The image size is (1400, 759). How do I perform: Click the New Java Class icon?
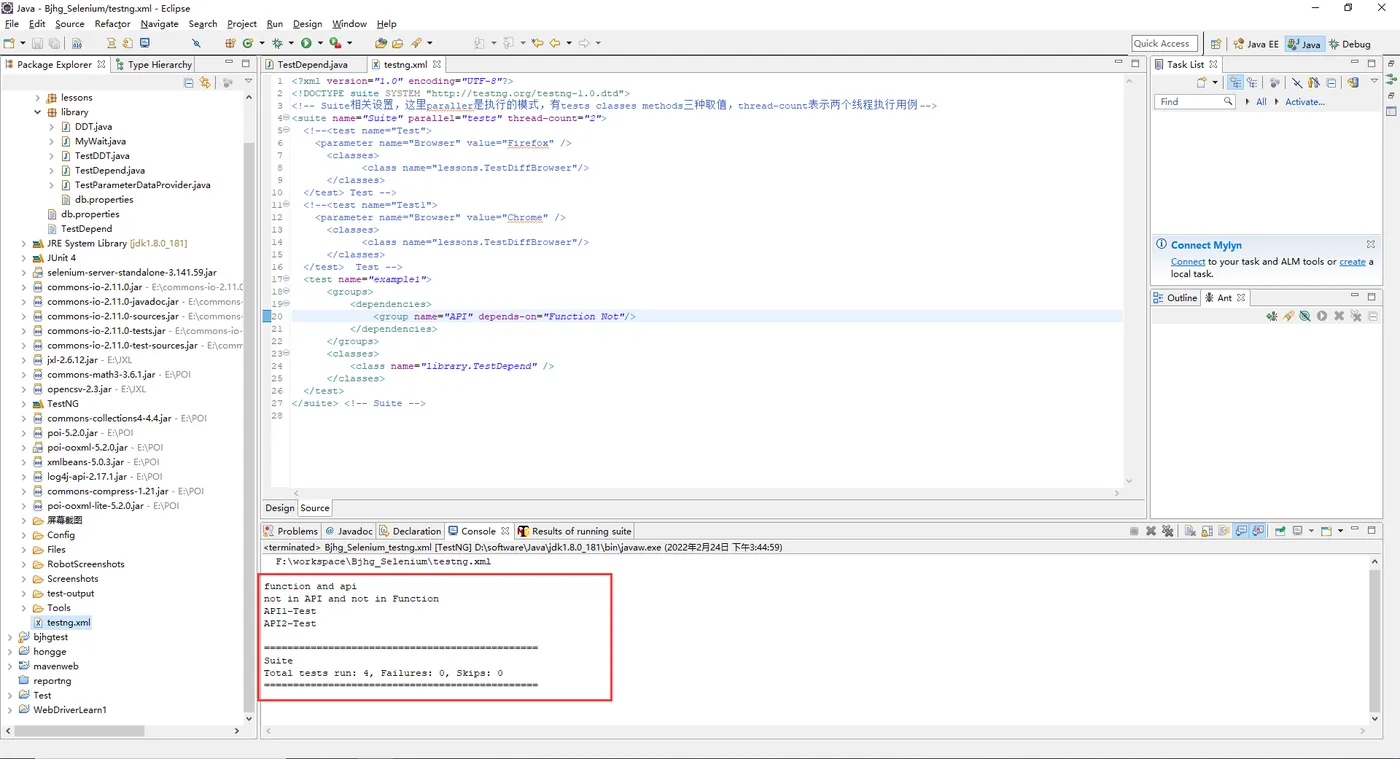(247, 43)
